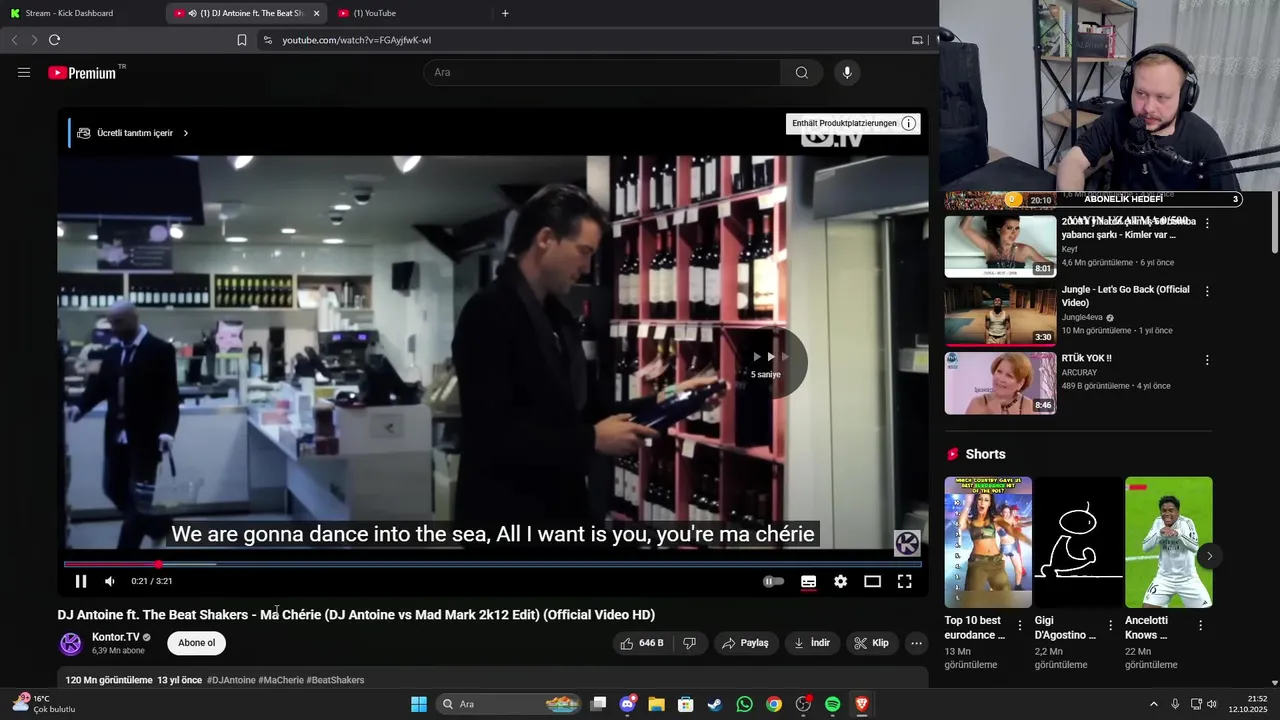Viewport: 1280px width, 720px height.
Task: Open Kontor.TV channel avatar
Action: pos(70,643)
